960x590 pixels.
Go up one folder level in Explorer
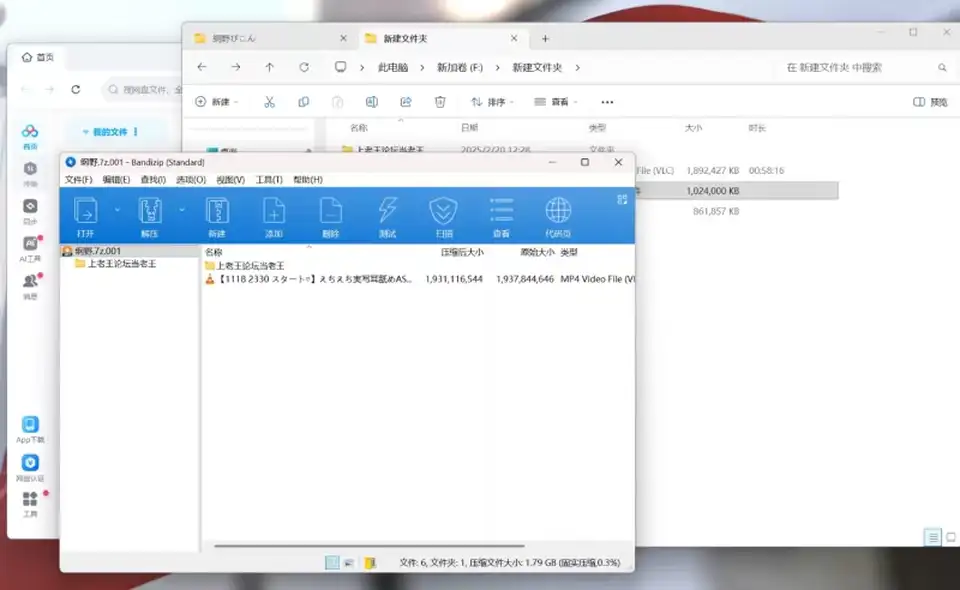(x=269, y=67)
